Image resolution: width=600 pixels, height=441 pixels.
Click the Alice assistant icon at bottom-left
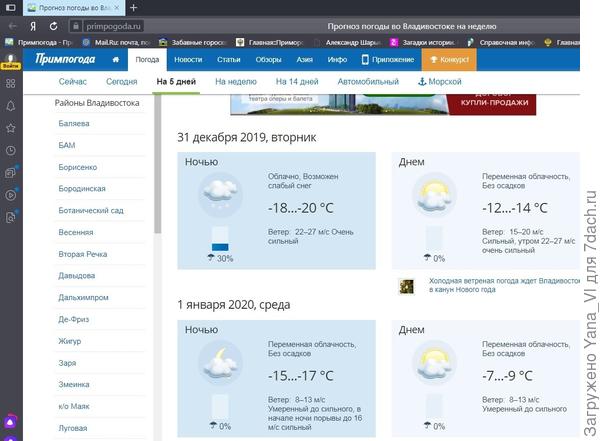[x=11, y=423]
